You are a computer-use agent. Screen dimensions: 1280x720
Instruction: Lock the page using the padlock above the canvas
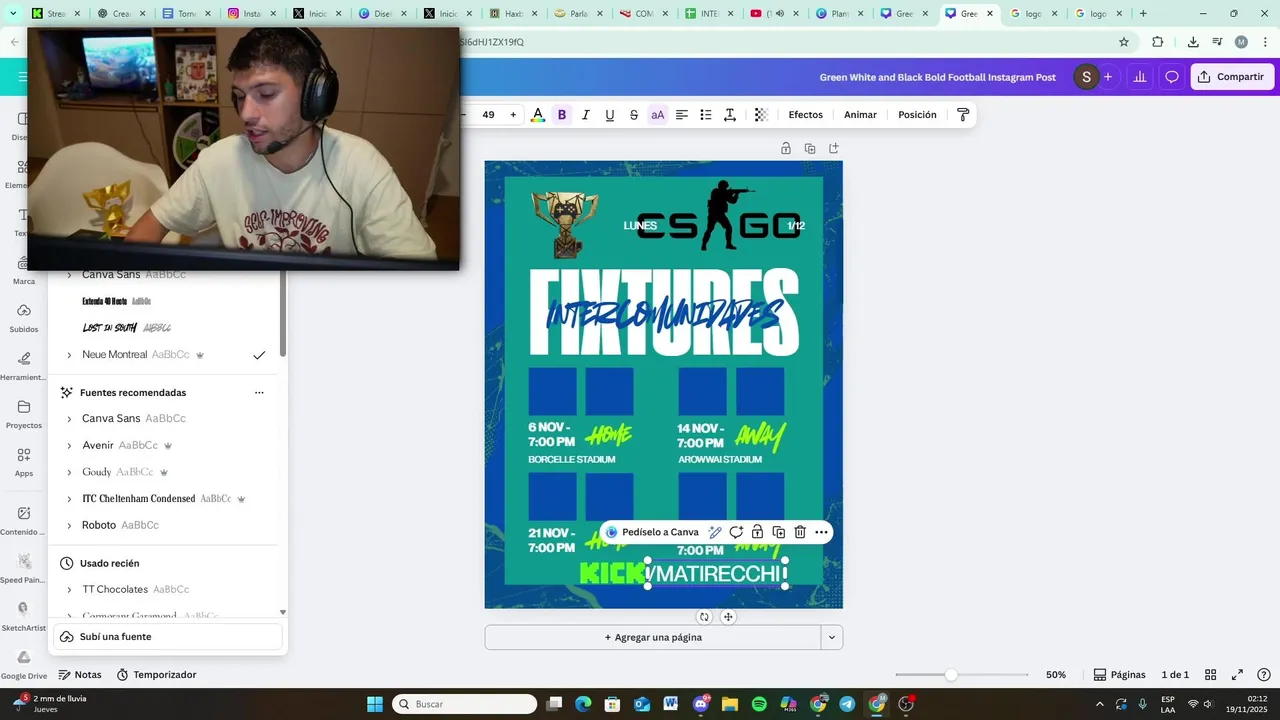pos(786,148)
